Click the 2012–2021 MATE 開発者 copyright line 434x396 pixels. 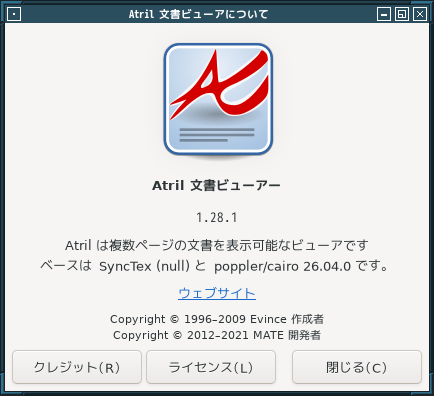coord(217,335)
